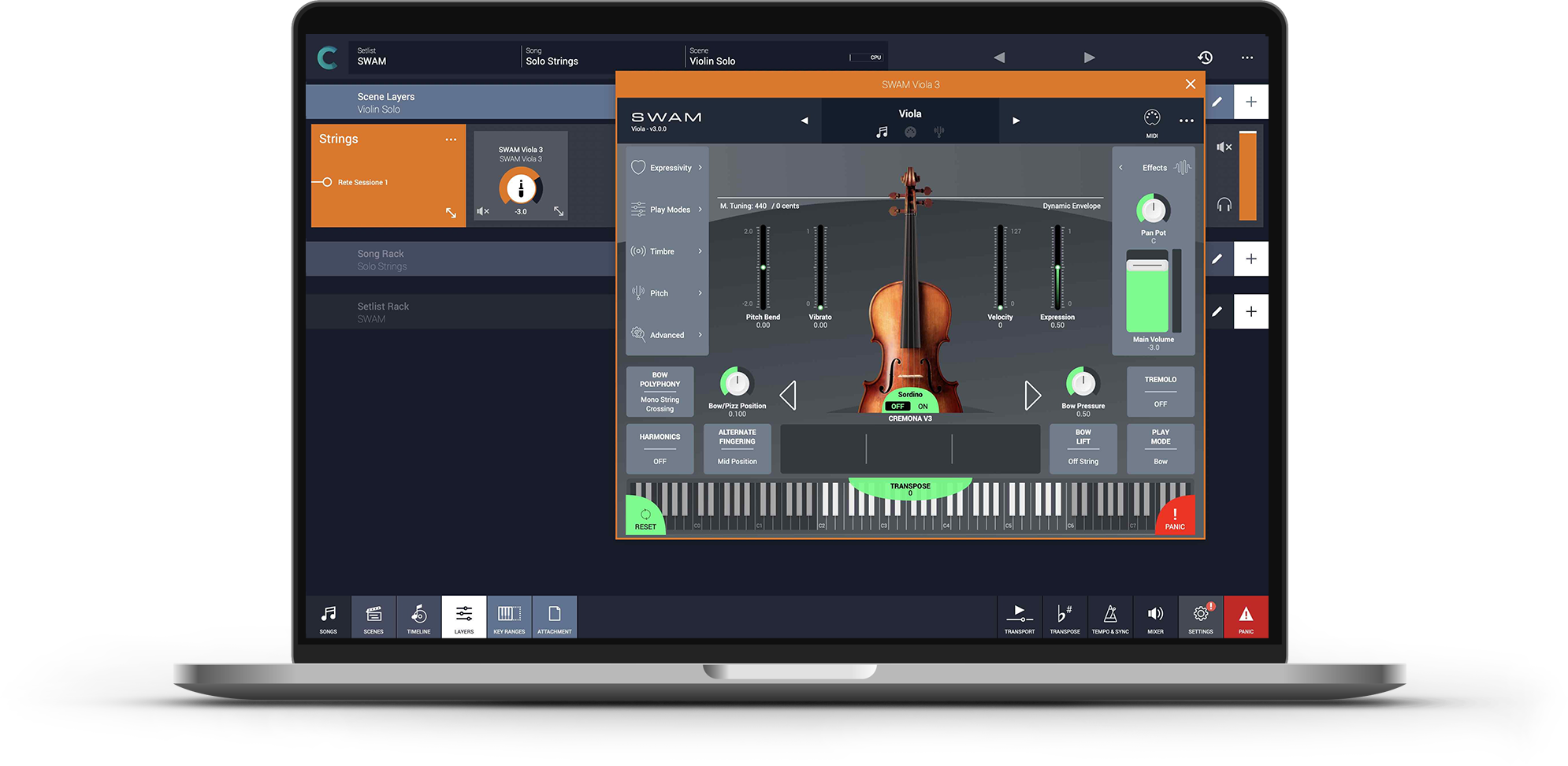1568x766 pixels.
Task: Open the Timeline view
Action: click(x=418, y=618)
